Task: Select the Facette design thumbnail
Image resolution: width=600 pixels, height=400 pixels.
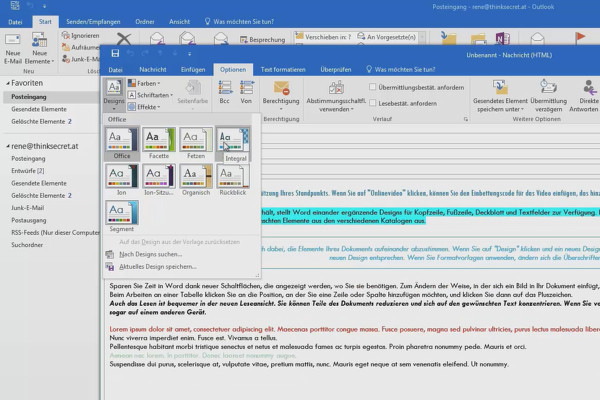Action: click(x=159, y=143)
